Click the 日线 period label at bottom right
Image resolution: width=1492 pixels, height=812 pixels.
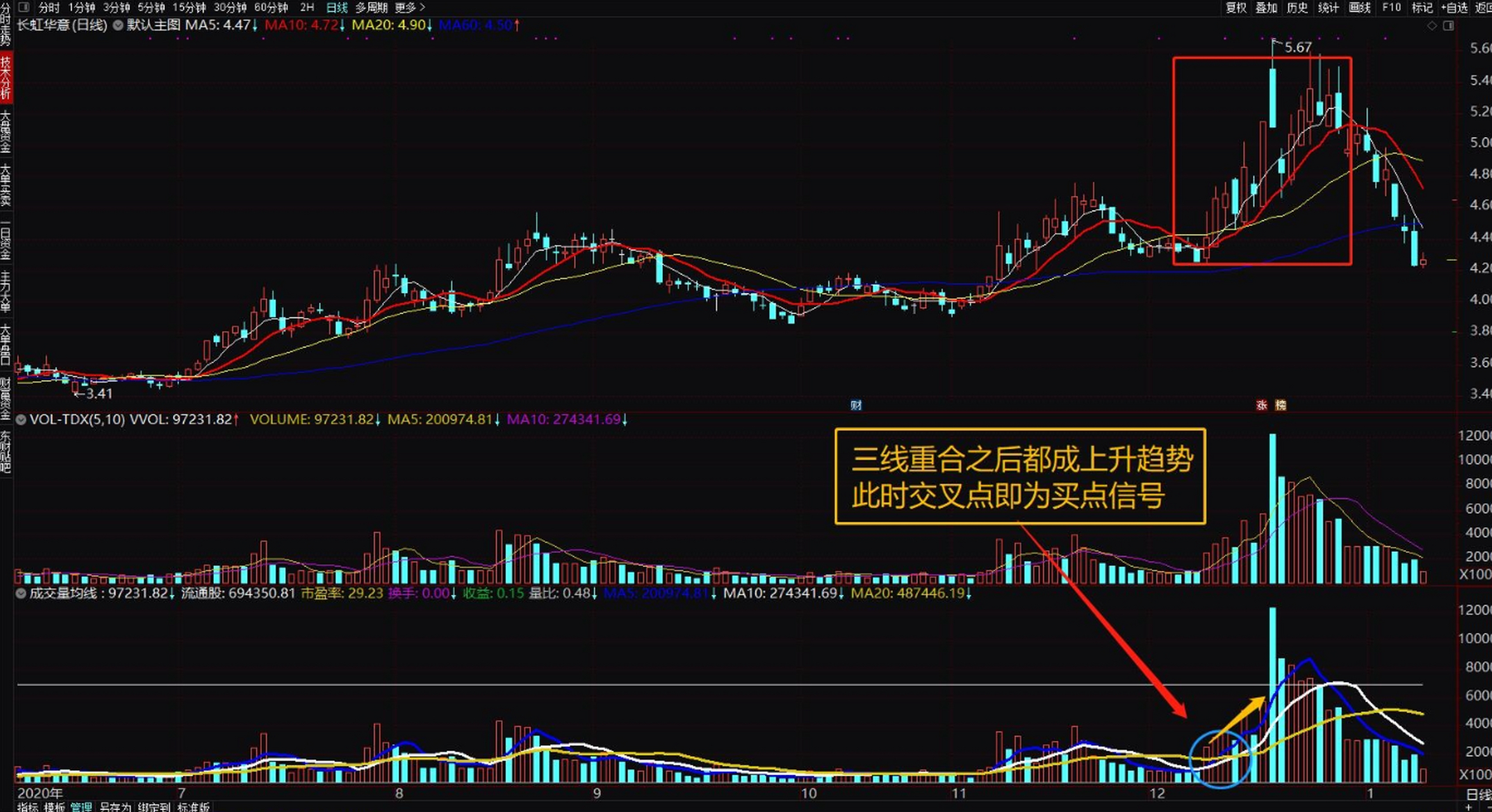(x=1479, y=794)
